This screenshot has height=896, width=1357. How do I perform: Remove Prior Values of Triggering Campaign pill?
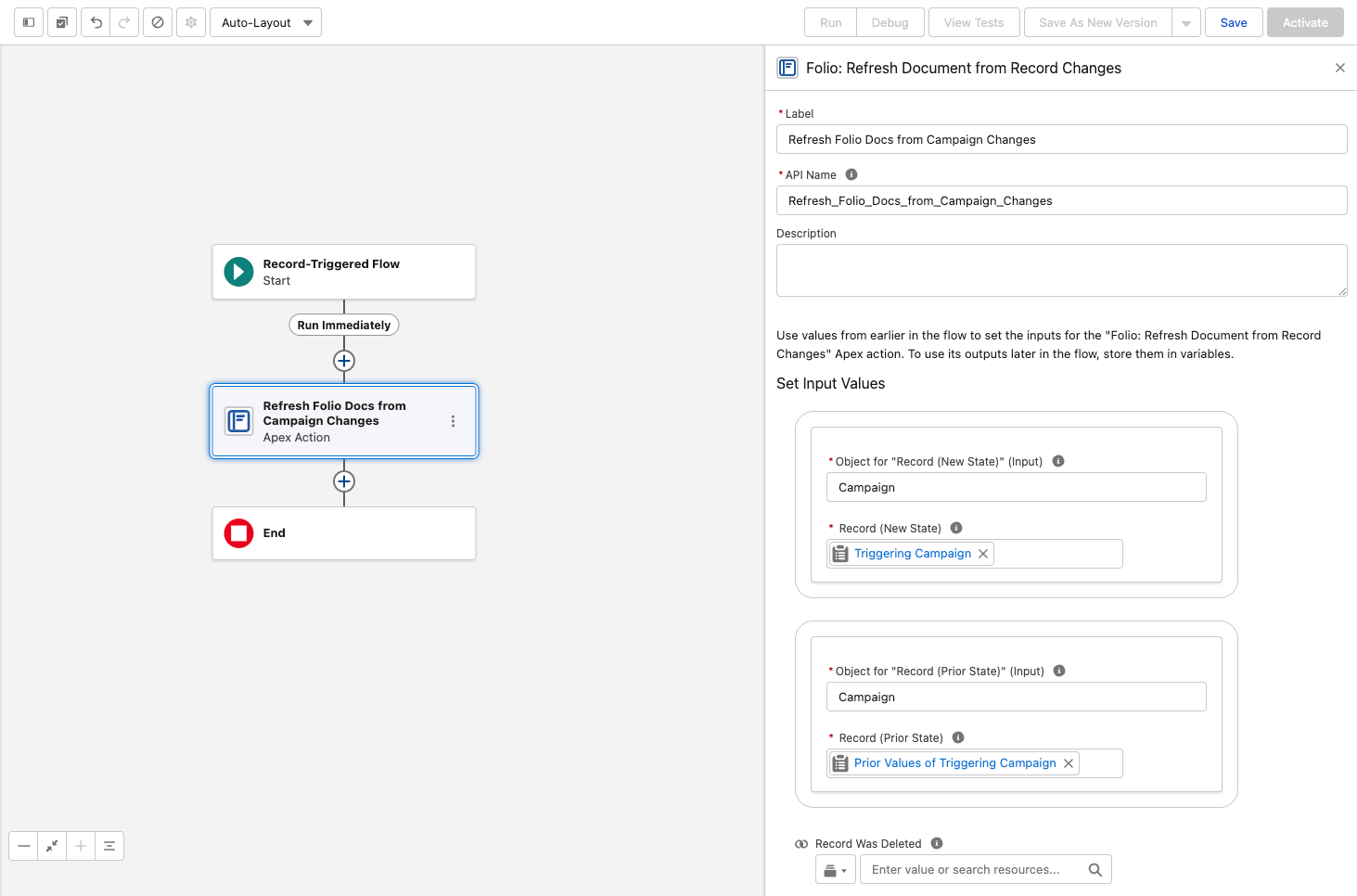click(1069, 763)
